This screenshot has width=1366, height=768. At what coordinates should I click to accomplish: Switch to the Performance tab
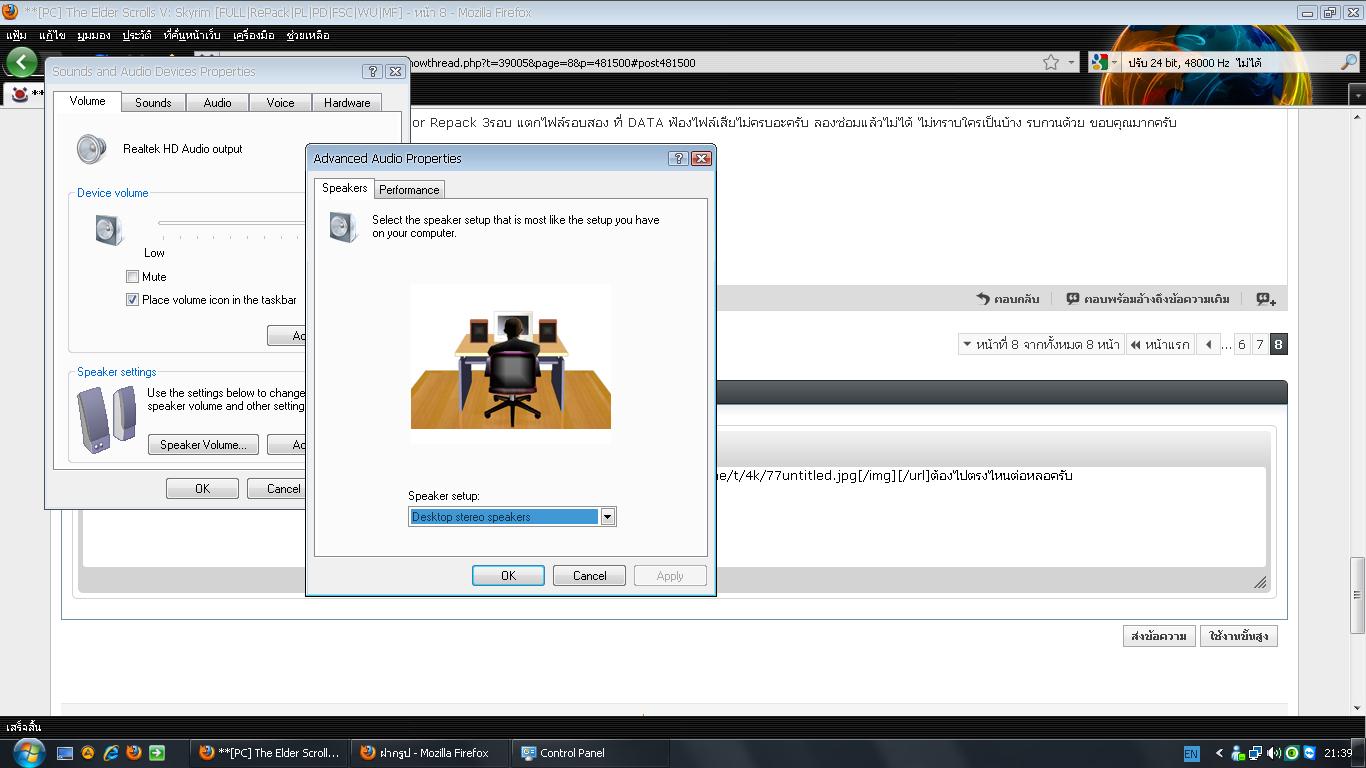(x=409, y=189)
